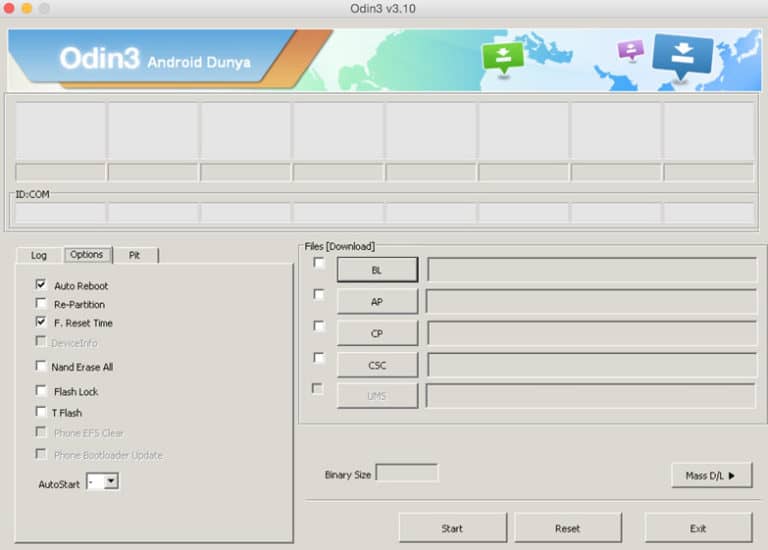
Task: Open the AutoStart dropdown
Action: point(110,482)
